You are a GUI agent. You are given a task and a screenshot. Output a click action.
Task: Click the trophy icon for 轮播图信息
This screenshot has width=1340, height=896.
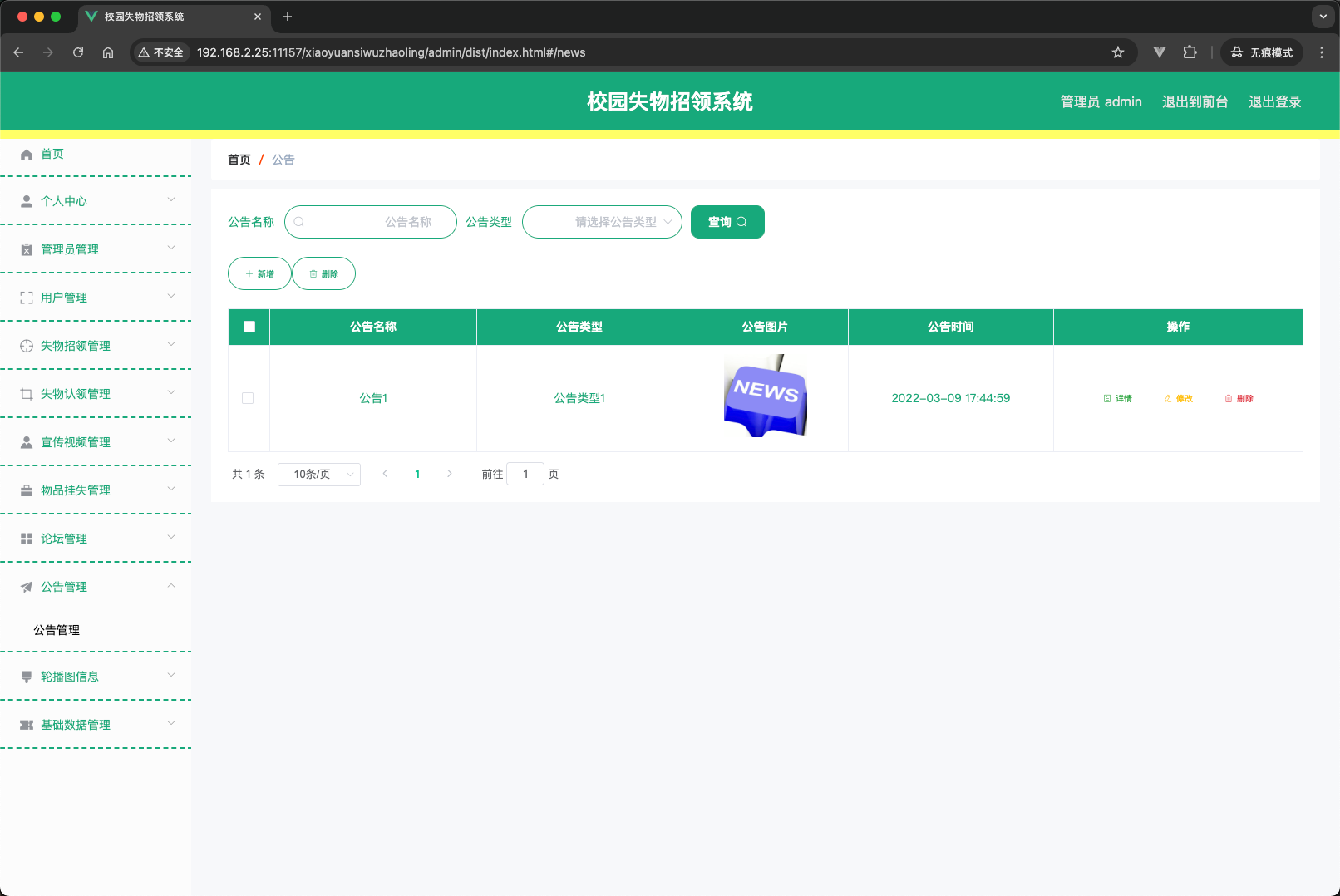click(x=27, y=677)
